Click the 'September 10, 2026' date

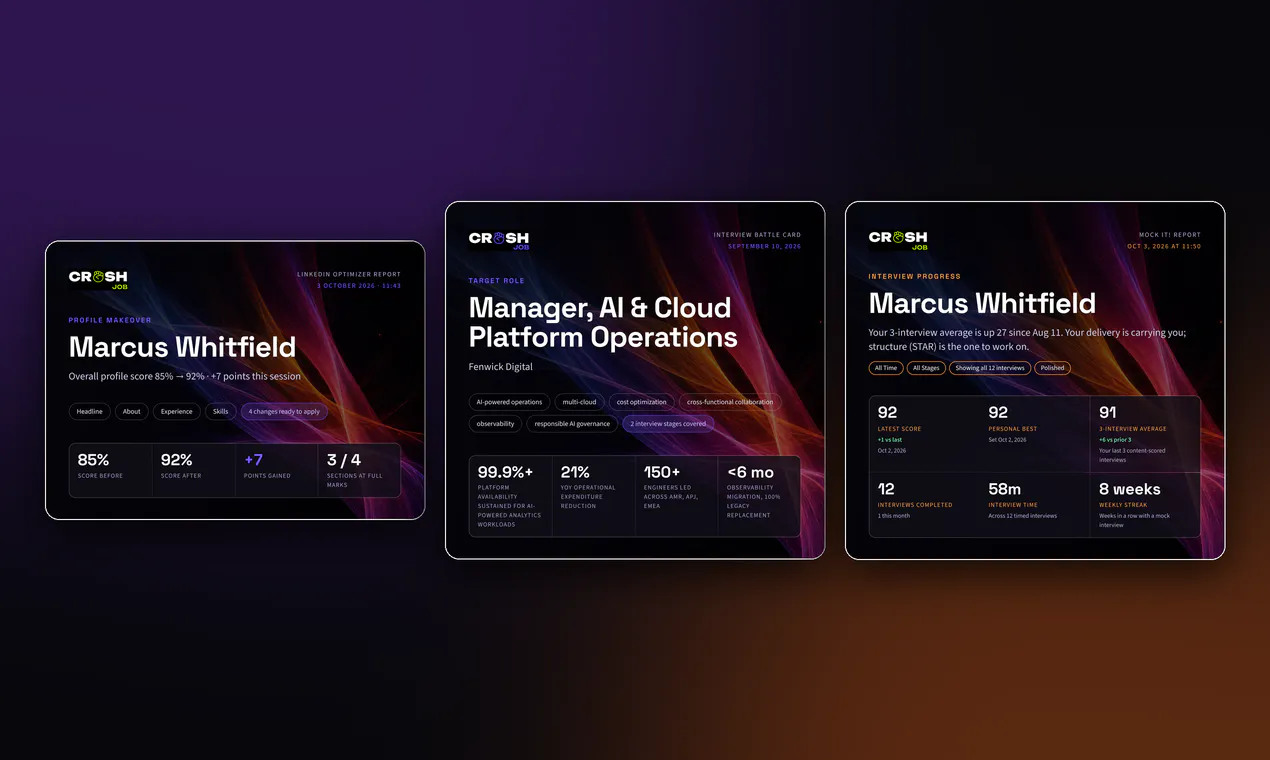pyautogui.click(x=764, y=246)
